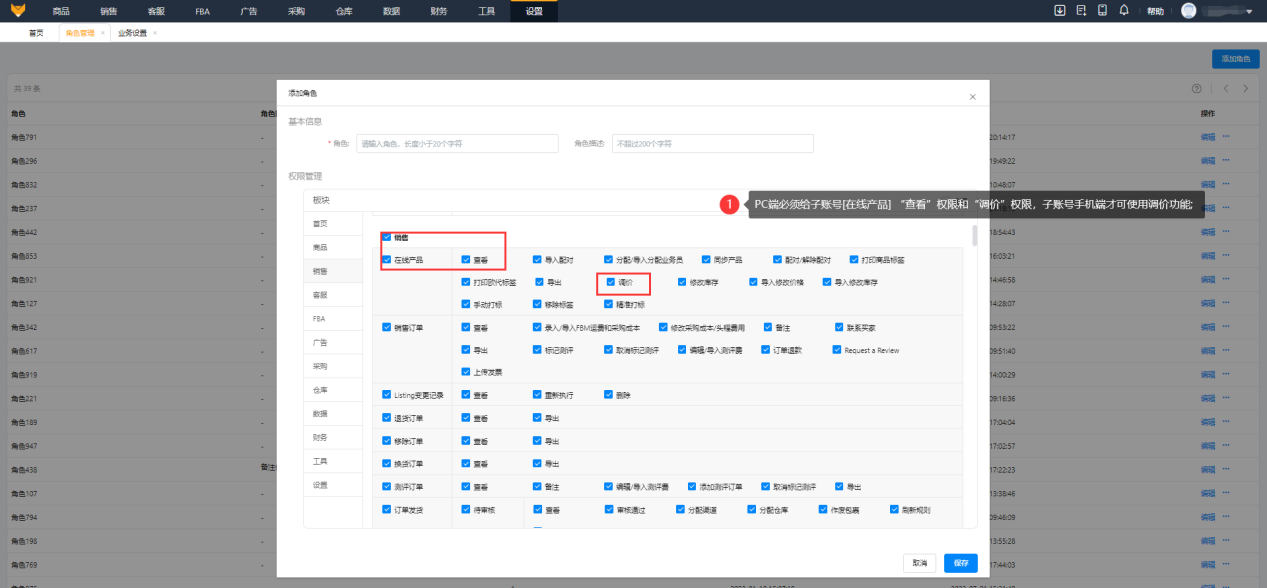Toggle the 订单发货 checkbox
Viewport: 1267px width, 588px height.
386,510
